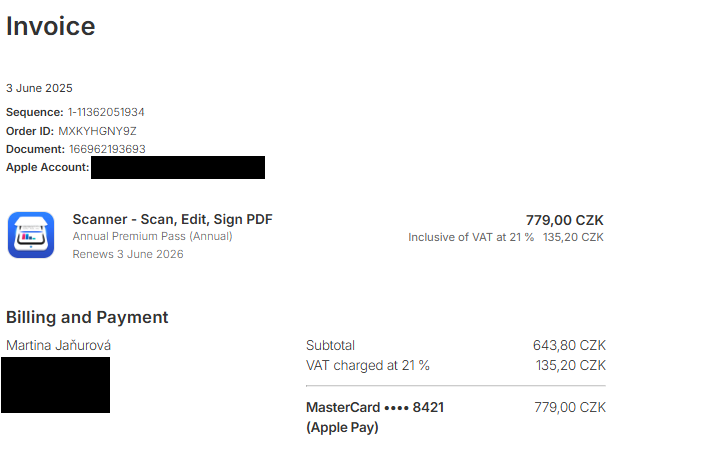Open the Scanner - Scan, Edit, Sign PDF title

pos(172,220)
